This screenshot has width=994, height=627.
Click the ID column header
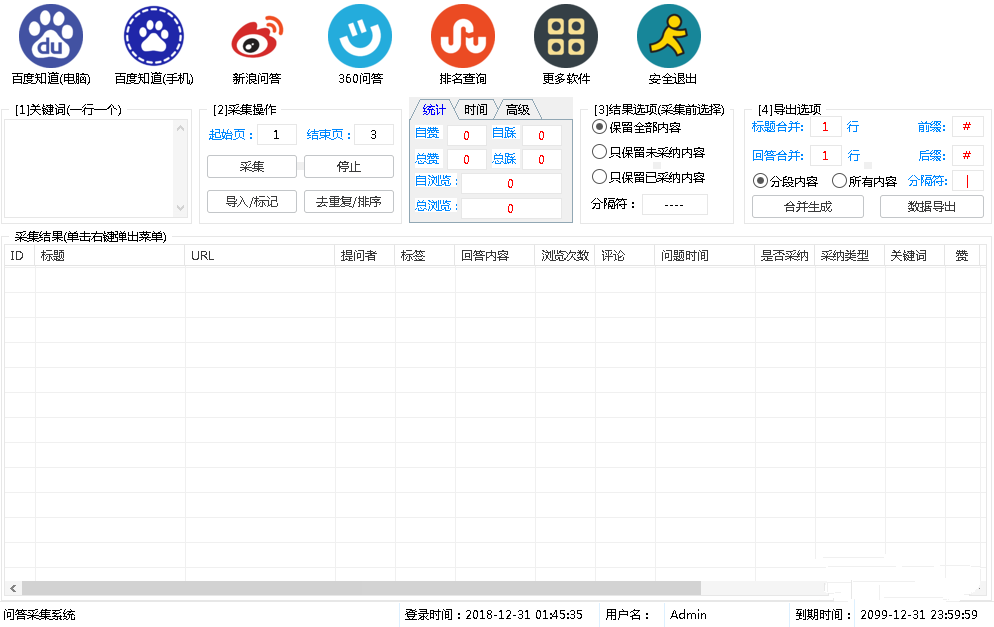tap(19, 255)
